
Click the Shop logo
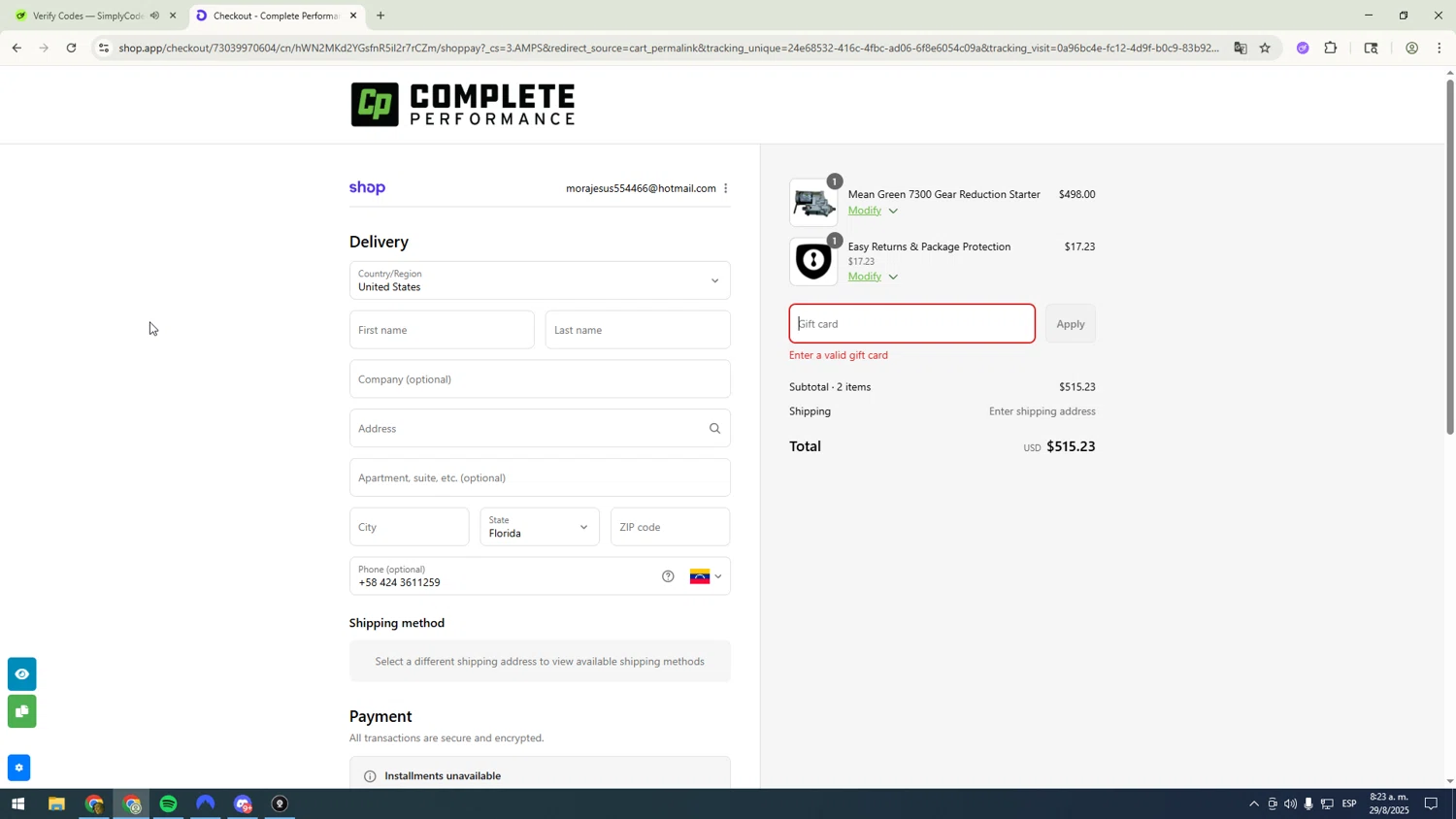(367, 188)
